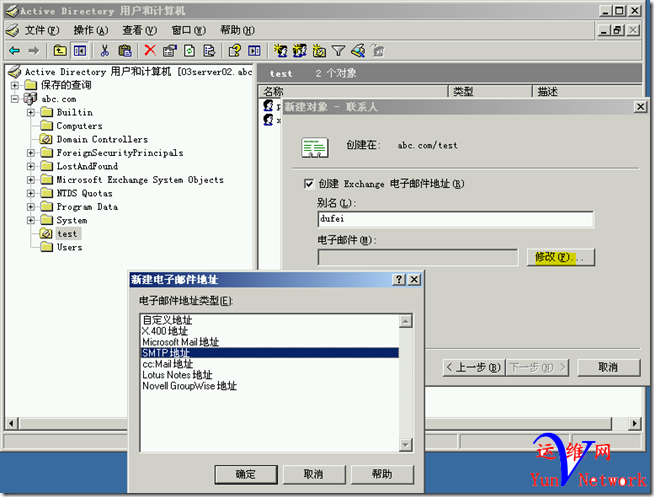Click the Export list icon
The height and width of the screenshot is (497, 654).
click(x=209, y=51)
